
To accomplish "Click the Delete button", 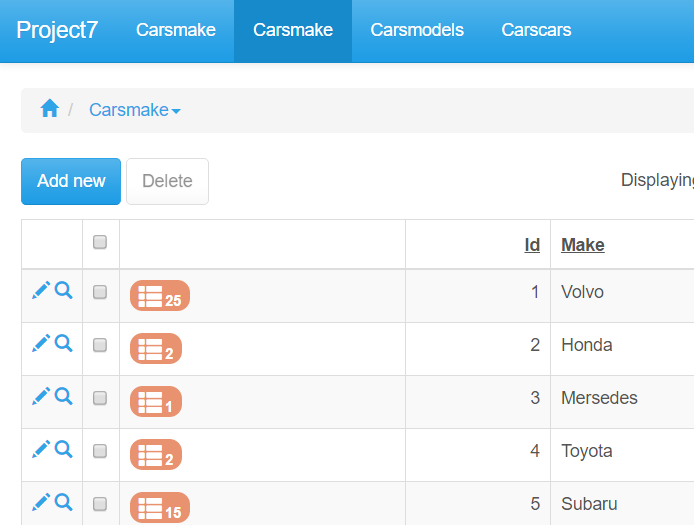I will tap(167, 181).
